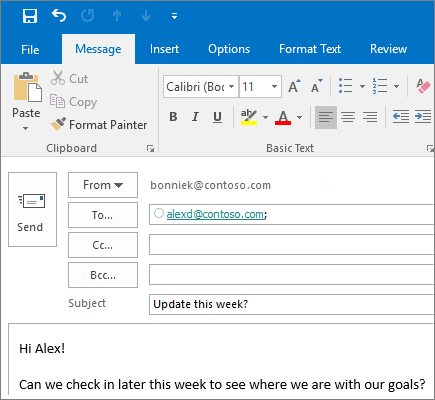Click the Clear All Formatting eraser icon
The image size is (435, 400).
pyautogui.click(x=423, y=86)
